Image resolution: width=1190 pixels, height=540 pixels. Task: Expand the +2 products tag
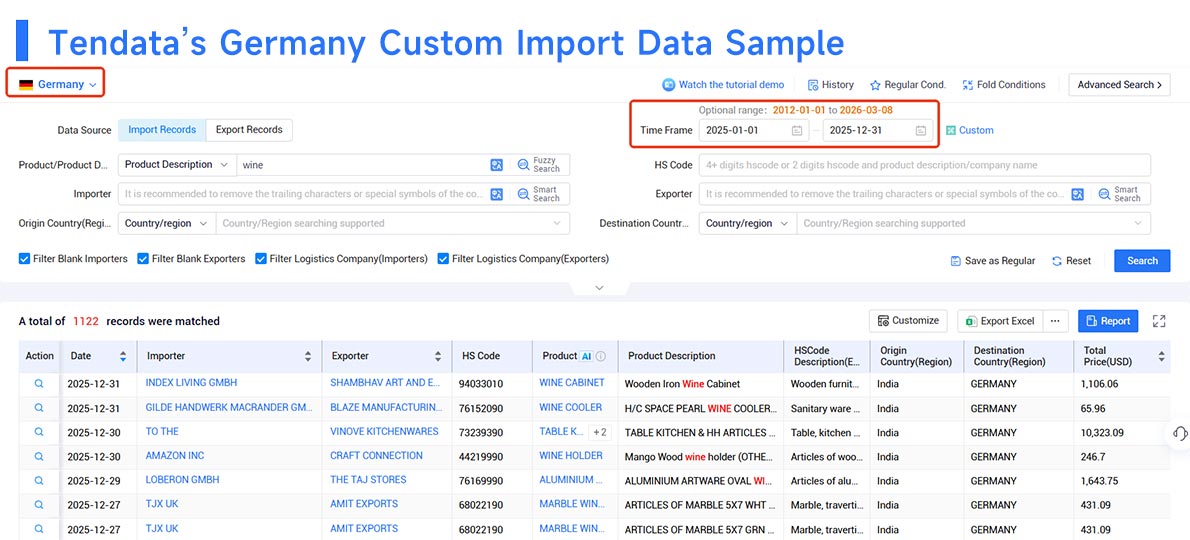click(x=600, y=432)
